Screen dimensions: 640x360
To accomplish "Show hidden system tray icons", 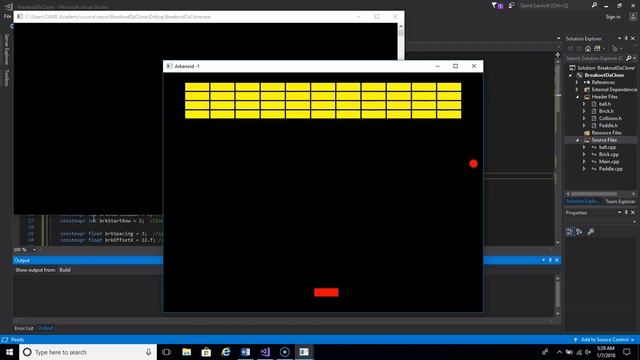I will pyautogui.click(x=559, y=352).
